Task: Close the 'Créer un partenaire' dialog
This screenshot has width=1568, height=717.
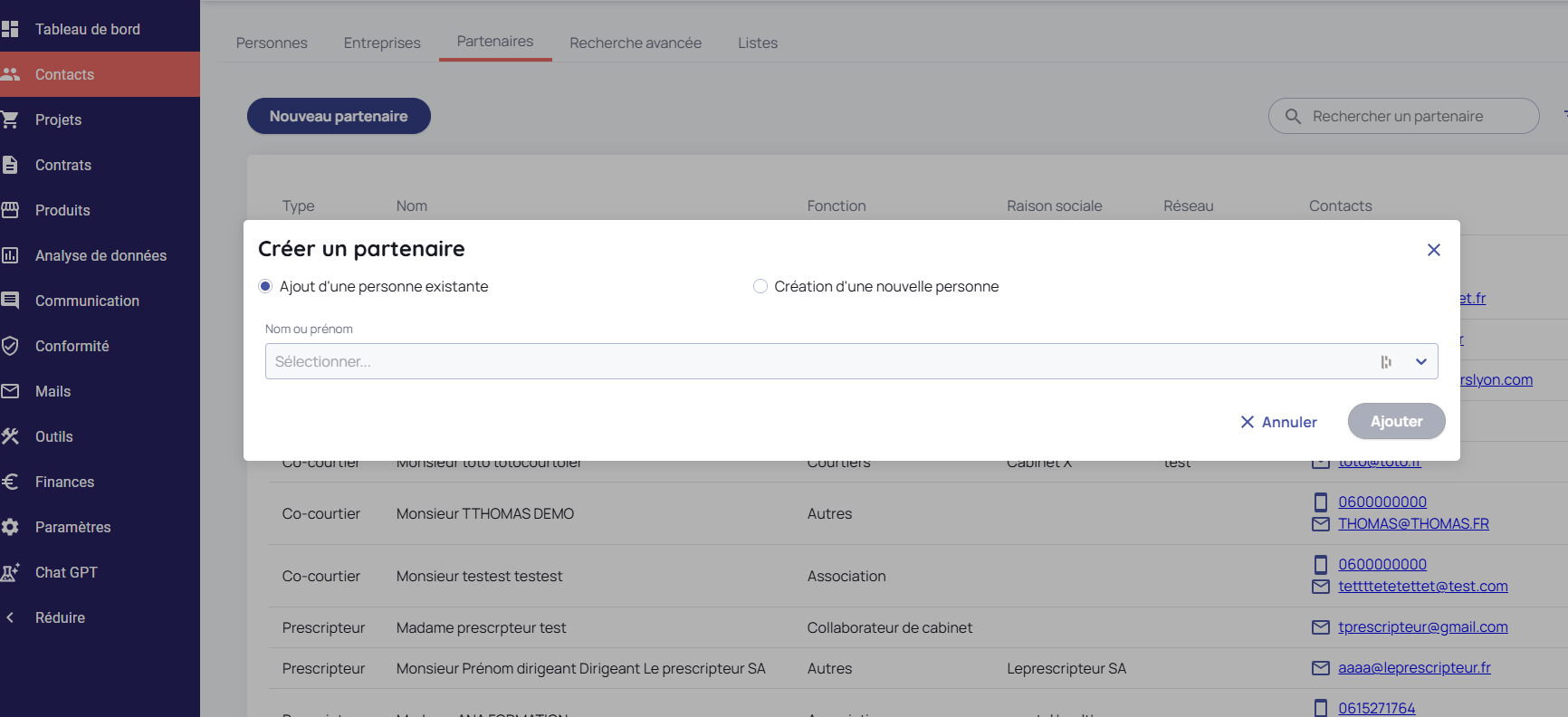Action: [x=1433, y=250]
